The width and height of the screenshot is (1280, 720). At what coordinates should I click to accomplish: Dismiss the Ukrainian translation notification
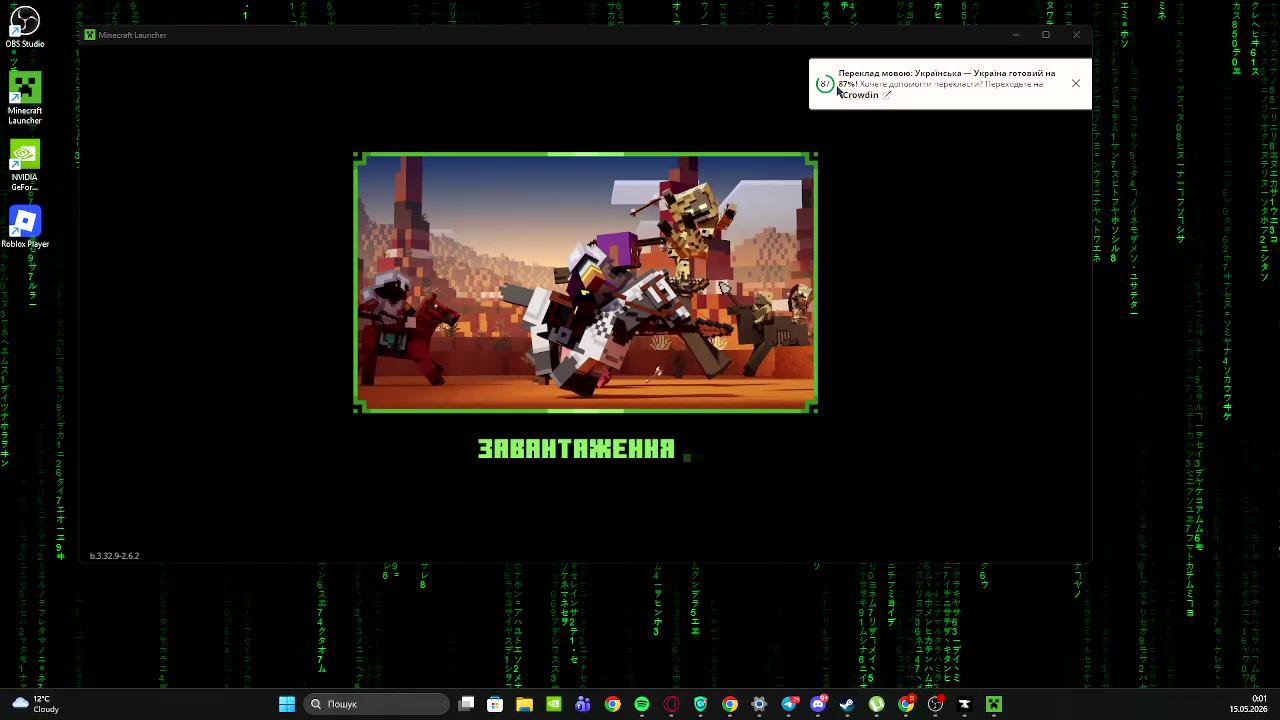1075,83
